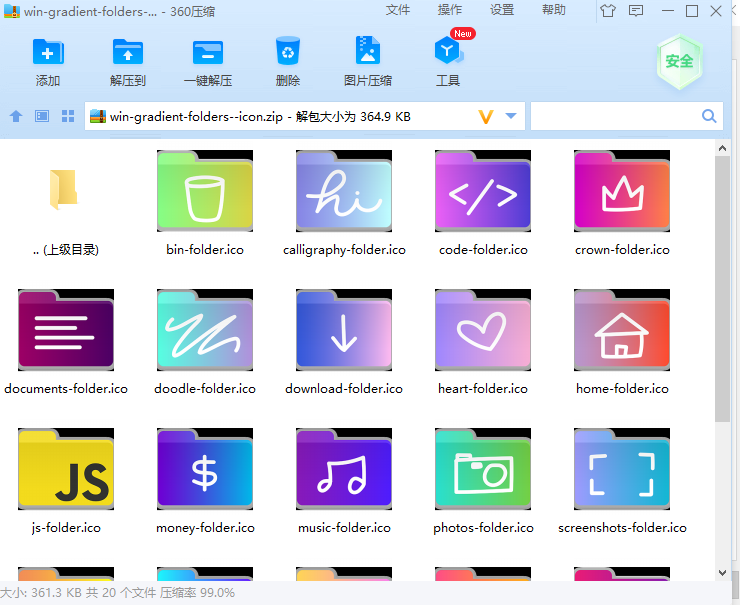The height and width of the screenshot is (605, 740).
Task: Click the up-one-level arrow icon
Action: (16, 116)
